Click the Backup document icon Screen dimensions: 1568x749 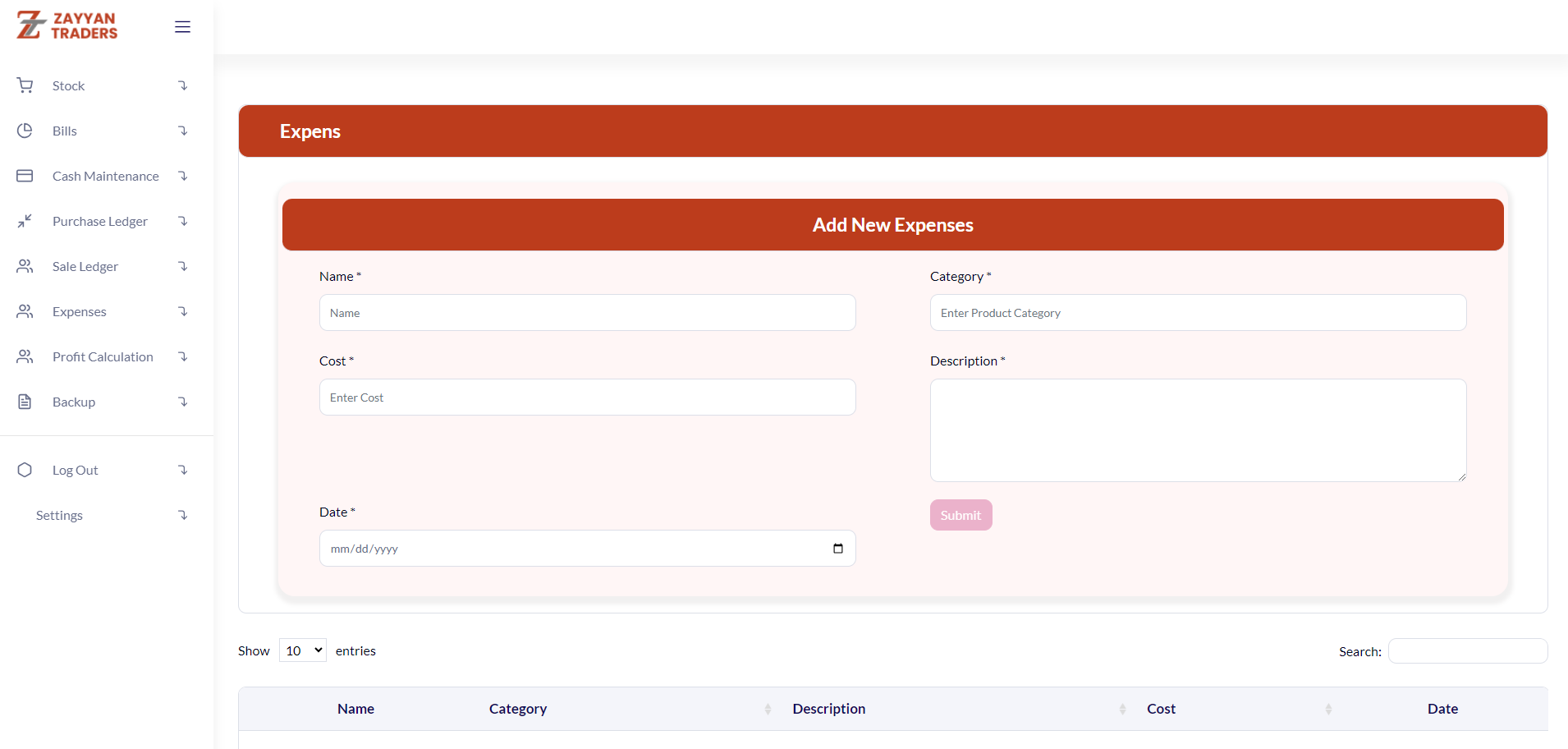tap(25, 402)
